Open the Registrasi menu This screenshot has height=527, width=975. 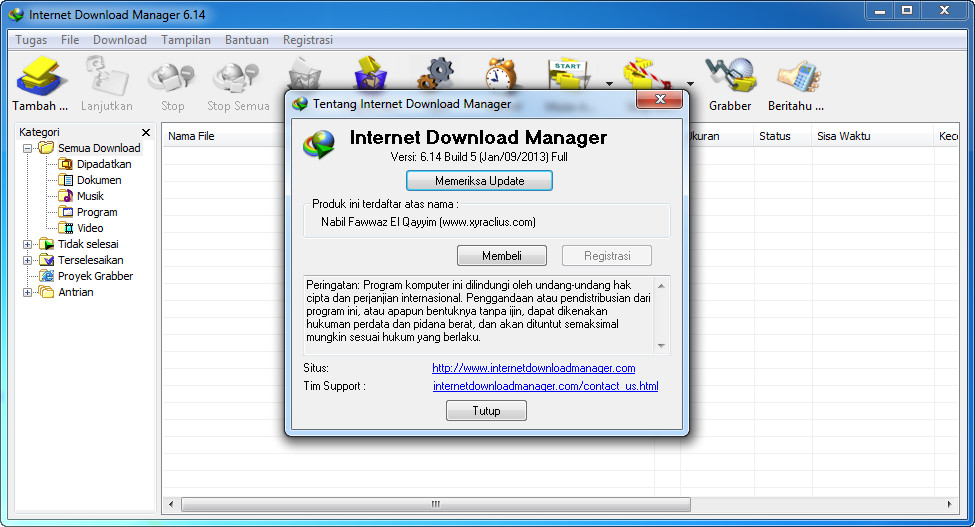pyautogui.click(x=308, y=40)
